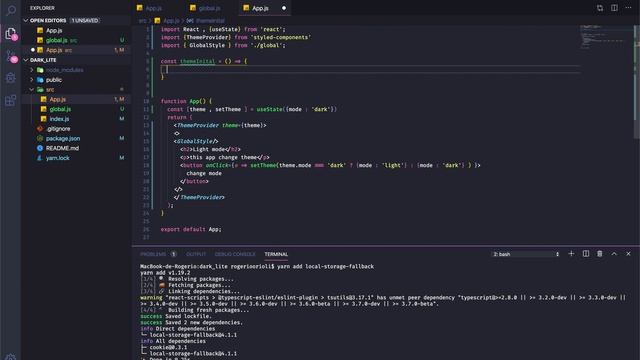Open index.js in the file tree

59,119
